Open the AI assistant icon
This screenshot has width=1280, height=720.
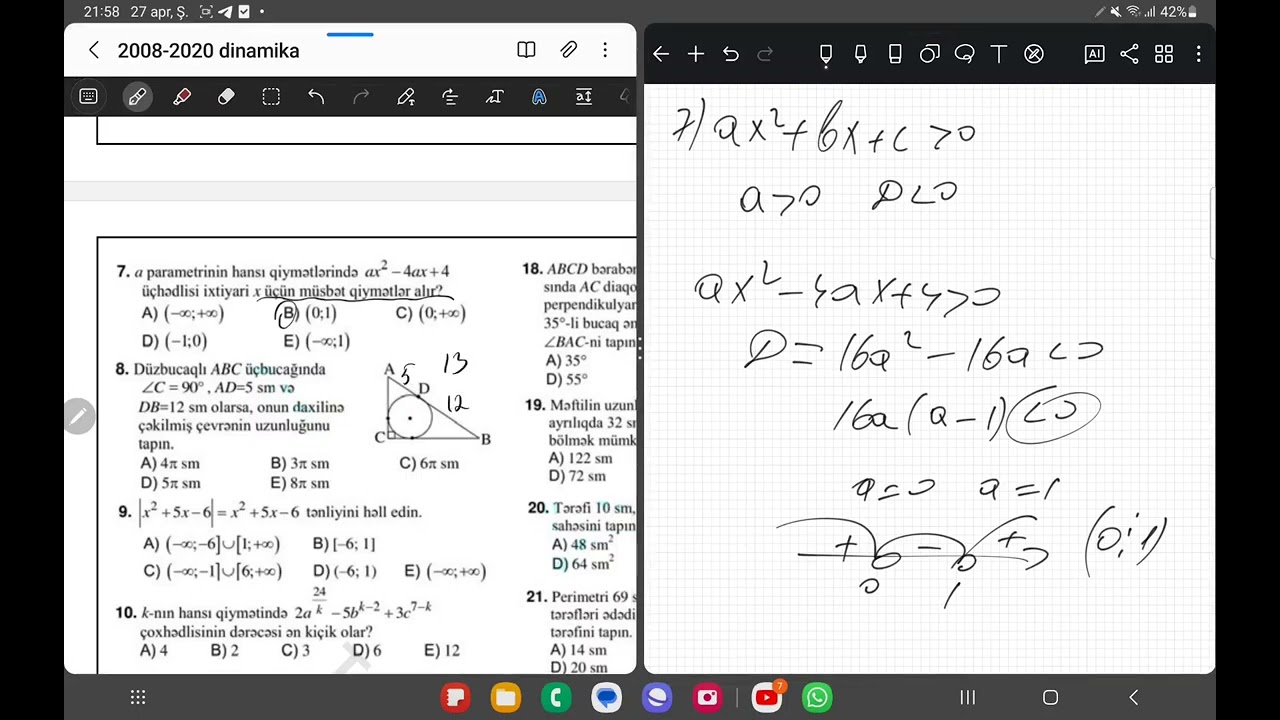point(1094,54)
